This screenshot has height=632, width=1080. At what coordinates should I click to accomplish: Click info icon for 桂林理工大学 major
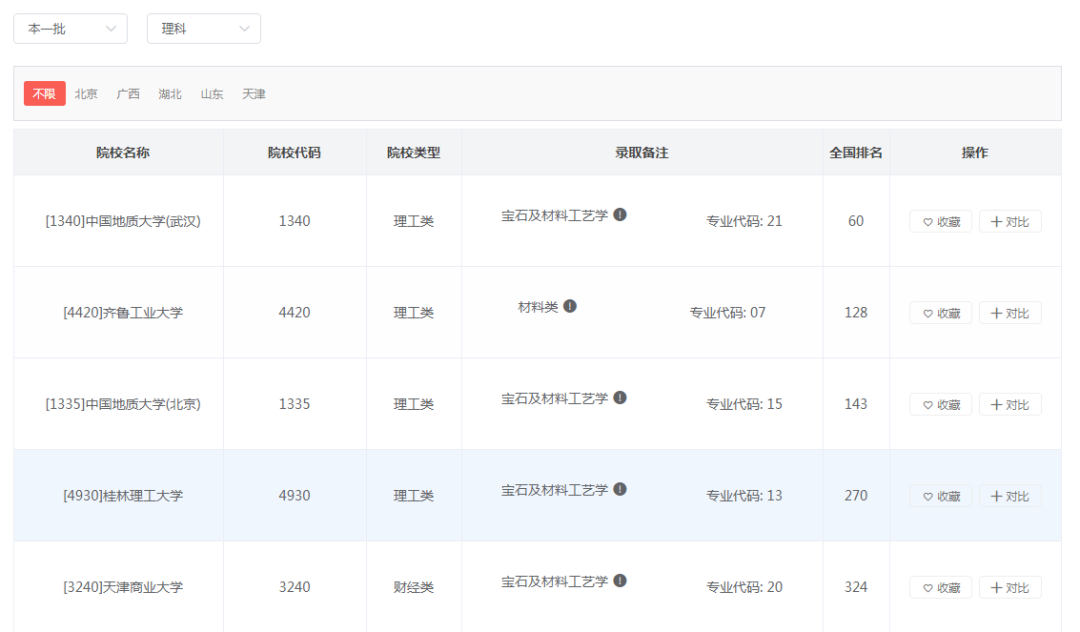coord(620,489)
